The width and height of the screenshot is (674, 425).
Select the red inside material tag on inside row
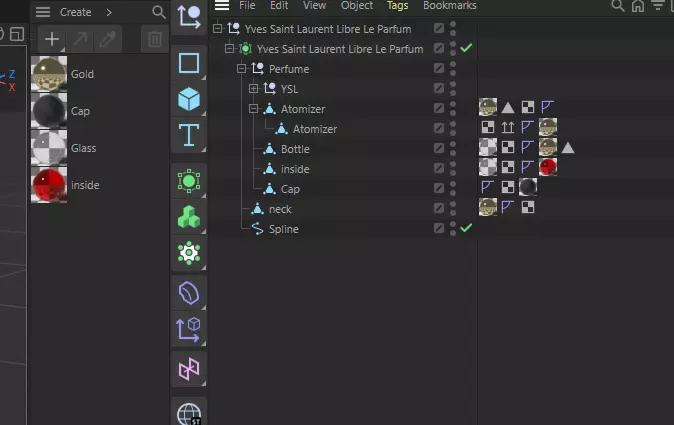pos(548,167)
